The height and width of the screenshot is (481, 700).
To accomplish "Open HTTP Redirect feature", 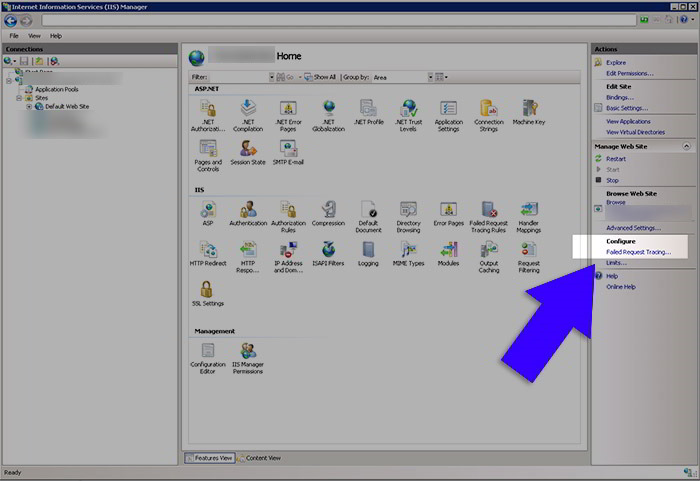I will pyautogui.click(x=208, y=253).
